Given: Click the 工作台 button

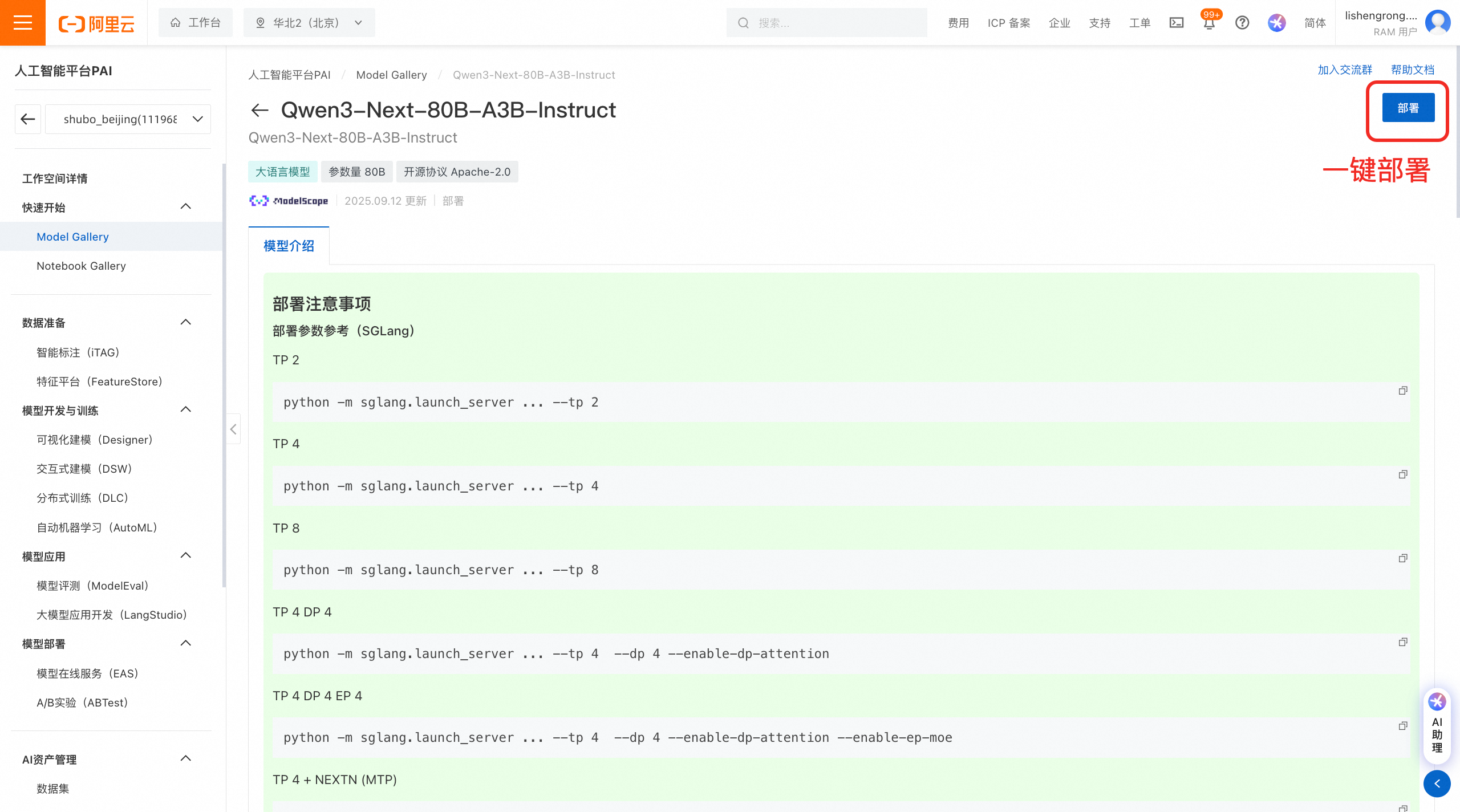Looking at the screenshot, I should [196, 23].
